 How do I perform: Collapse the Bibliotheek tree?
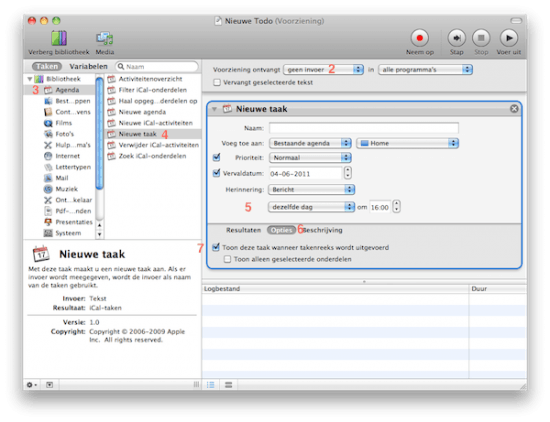[30, 79]
